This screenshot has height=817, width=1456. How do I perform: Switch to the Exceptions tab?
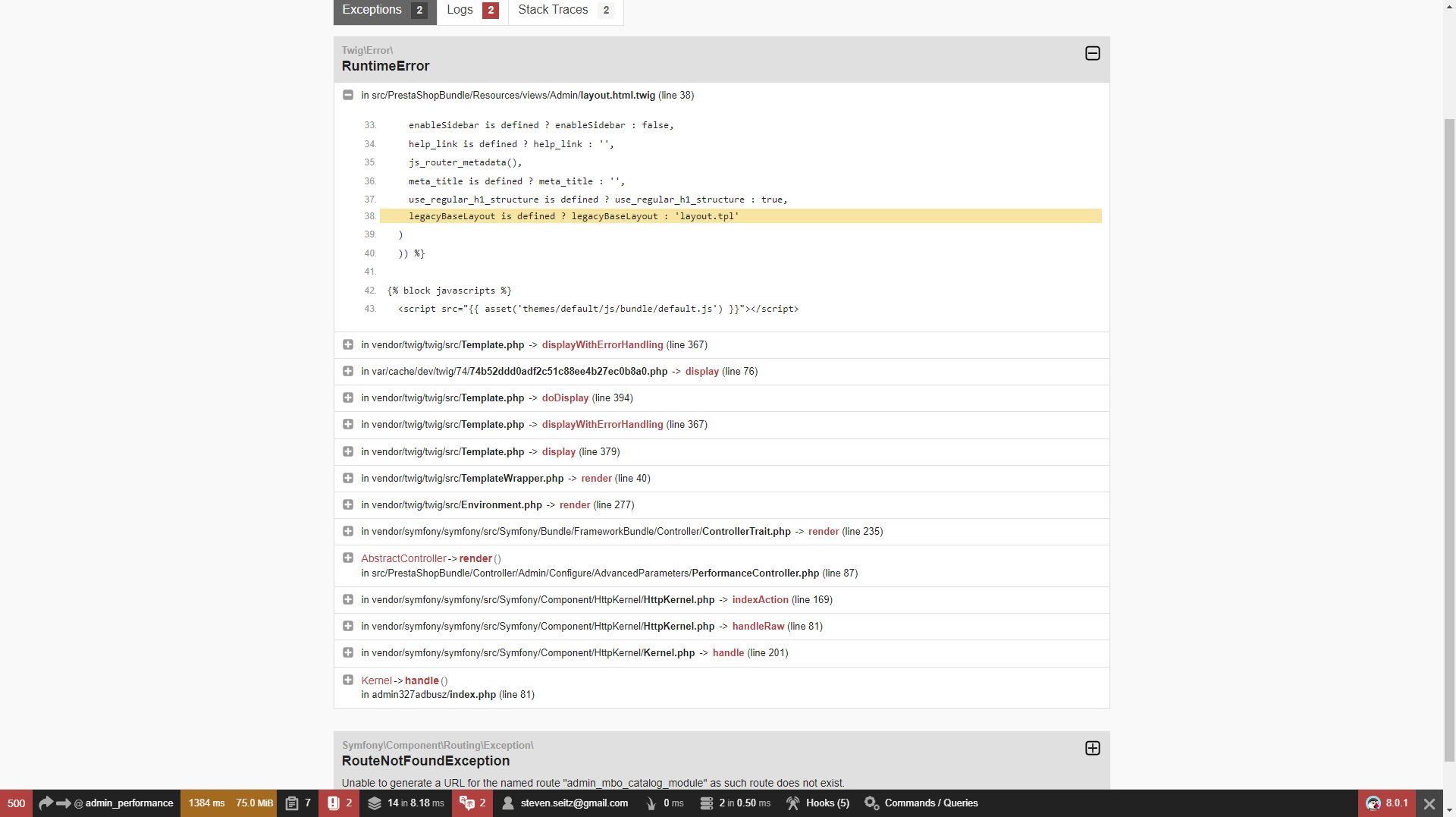click(x=384, y=11)
